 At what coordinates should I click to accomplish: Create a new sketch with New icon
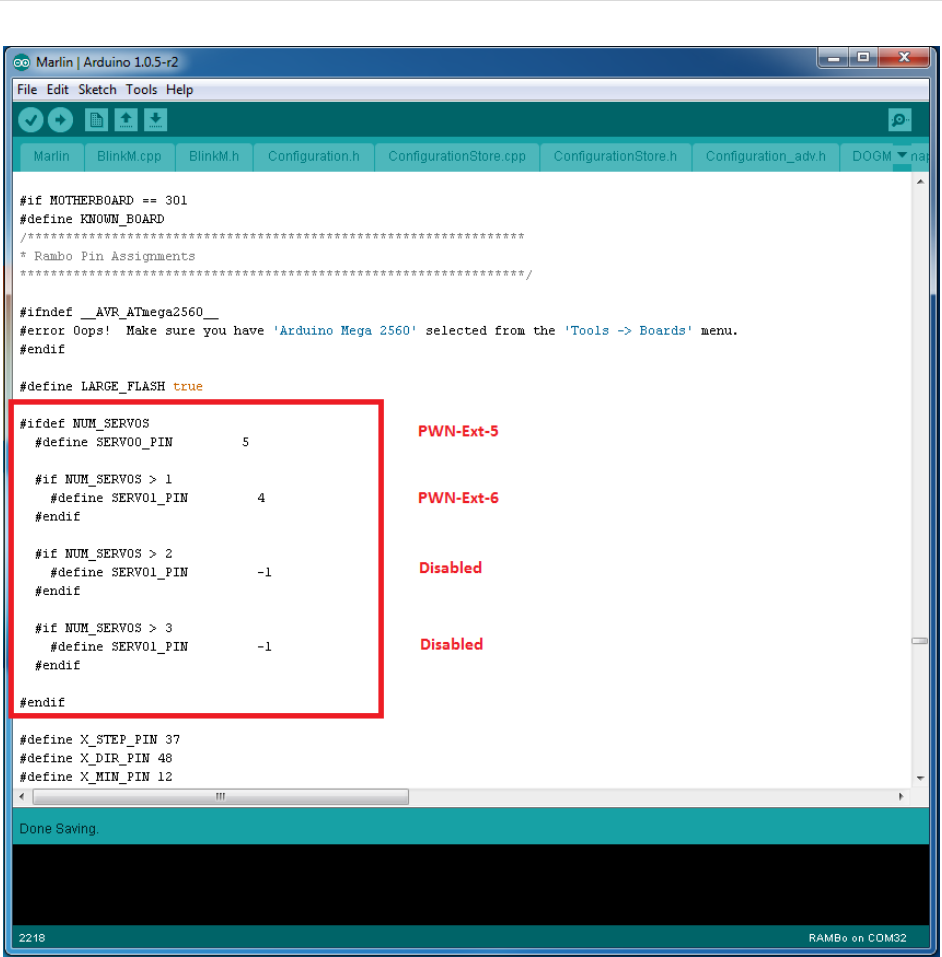pos(96,120)
